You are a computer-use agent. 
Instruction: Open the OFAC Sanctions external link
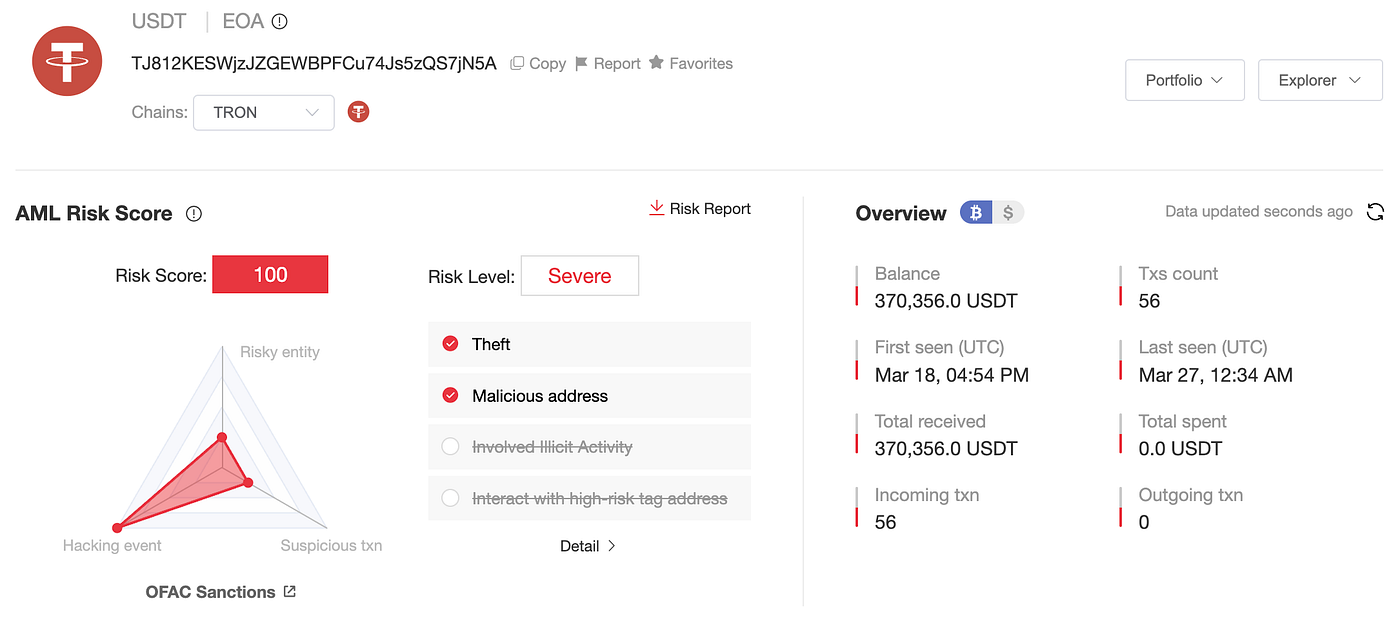[x=289, y=591]
